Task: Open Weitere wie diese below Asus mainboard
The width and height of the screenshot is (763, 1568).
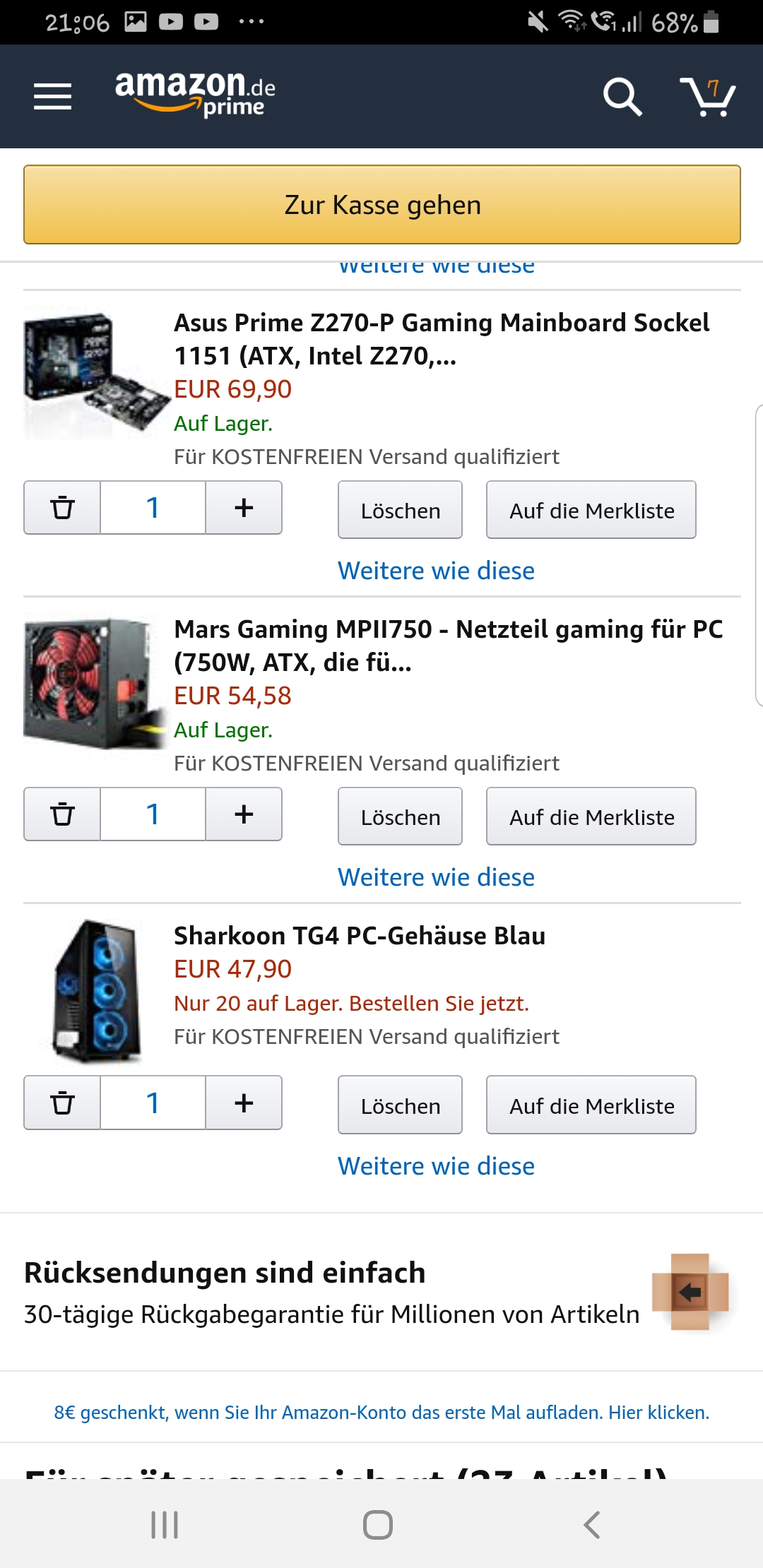Action: (436, 571)
